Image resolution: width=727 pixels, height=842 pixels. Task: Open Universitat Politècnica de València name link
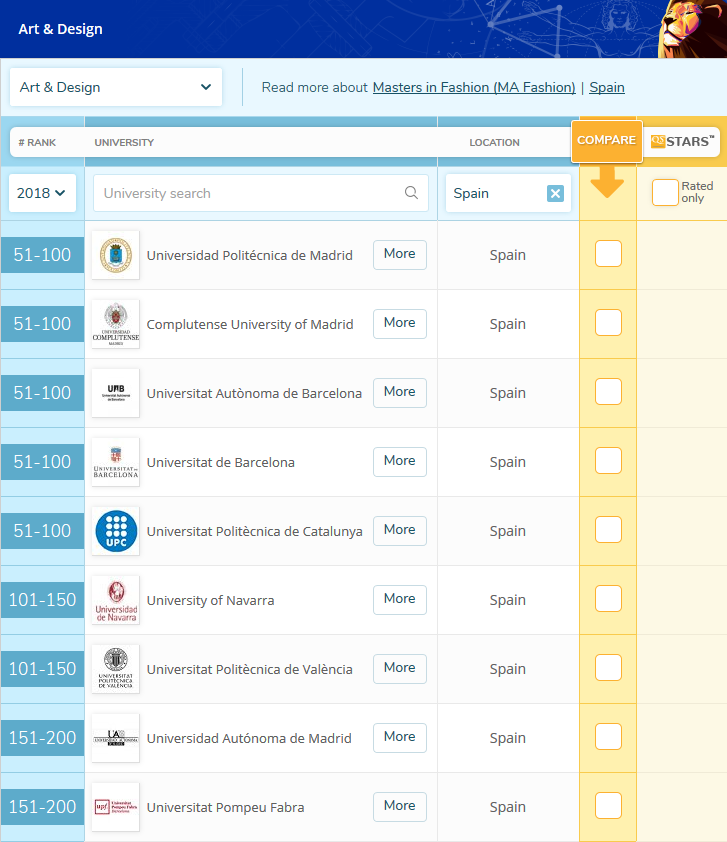tap(250, 670)
